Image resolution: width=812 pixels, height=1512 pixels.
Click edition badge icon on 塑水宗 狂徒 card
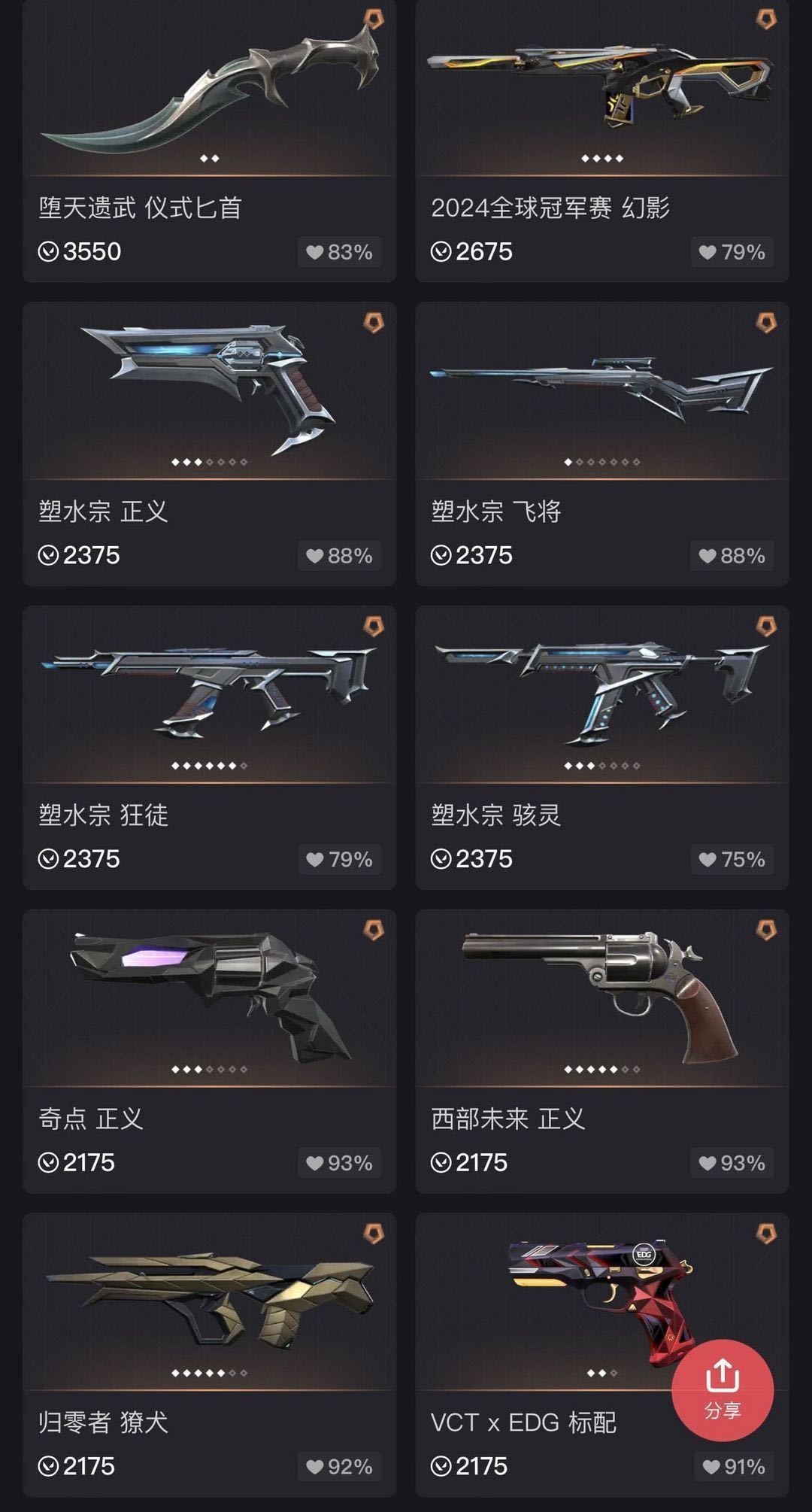click(374, 626)
